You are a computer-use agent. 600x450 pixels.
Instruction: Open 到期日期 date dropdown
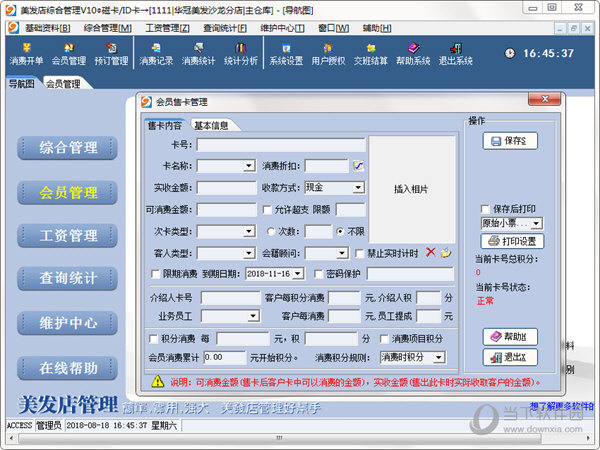(x=298, y=274)
